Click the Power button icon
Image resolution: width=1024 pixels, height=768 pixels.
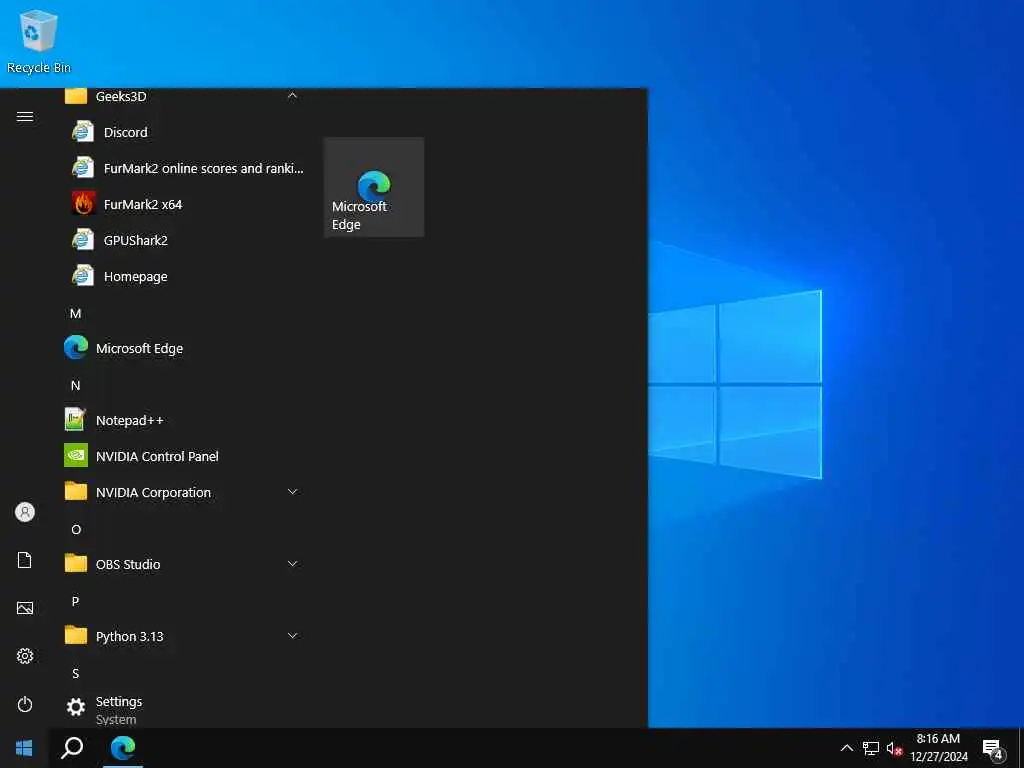pos(25,704)
